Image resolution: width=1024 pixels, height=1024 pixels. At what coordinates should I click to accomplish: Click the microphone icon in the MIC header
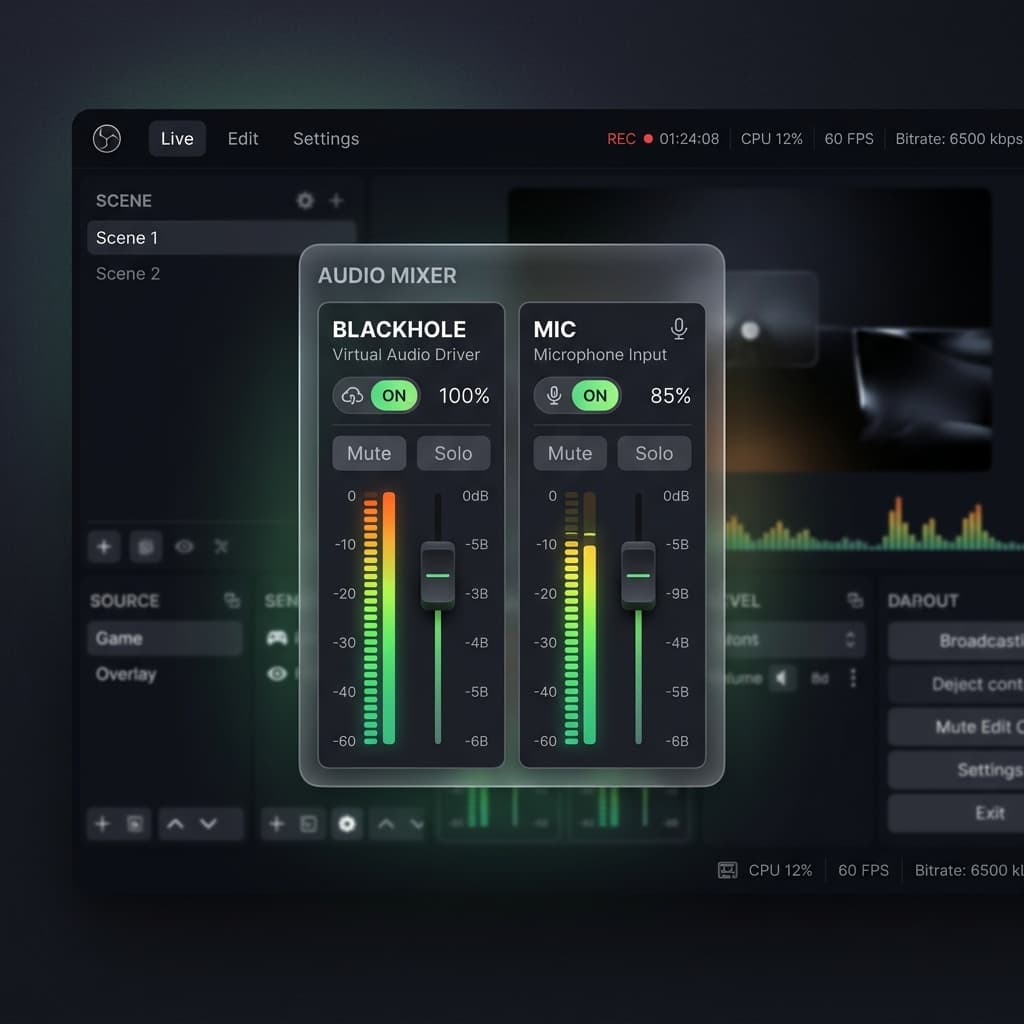(678, 326)
